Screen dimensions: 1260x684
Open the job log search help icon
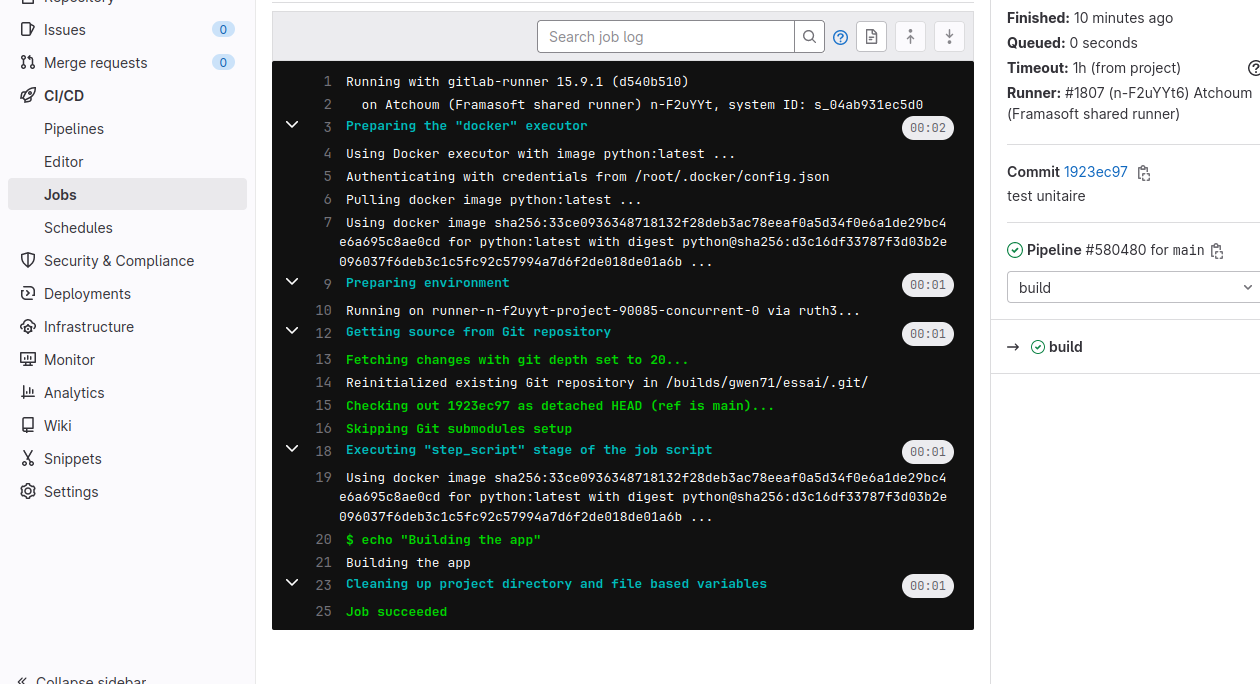pyautogui.click(x=840, y=37)
